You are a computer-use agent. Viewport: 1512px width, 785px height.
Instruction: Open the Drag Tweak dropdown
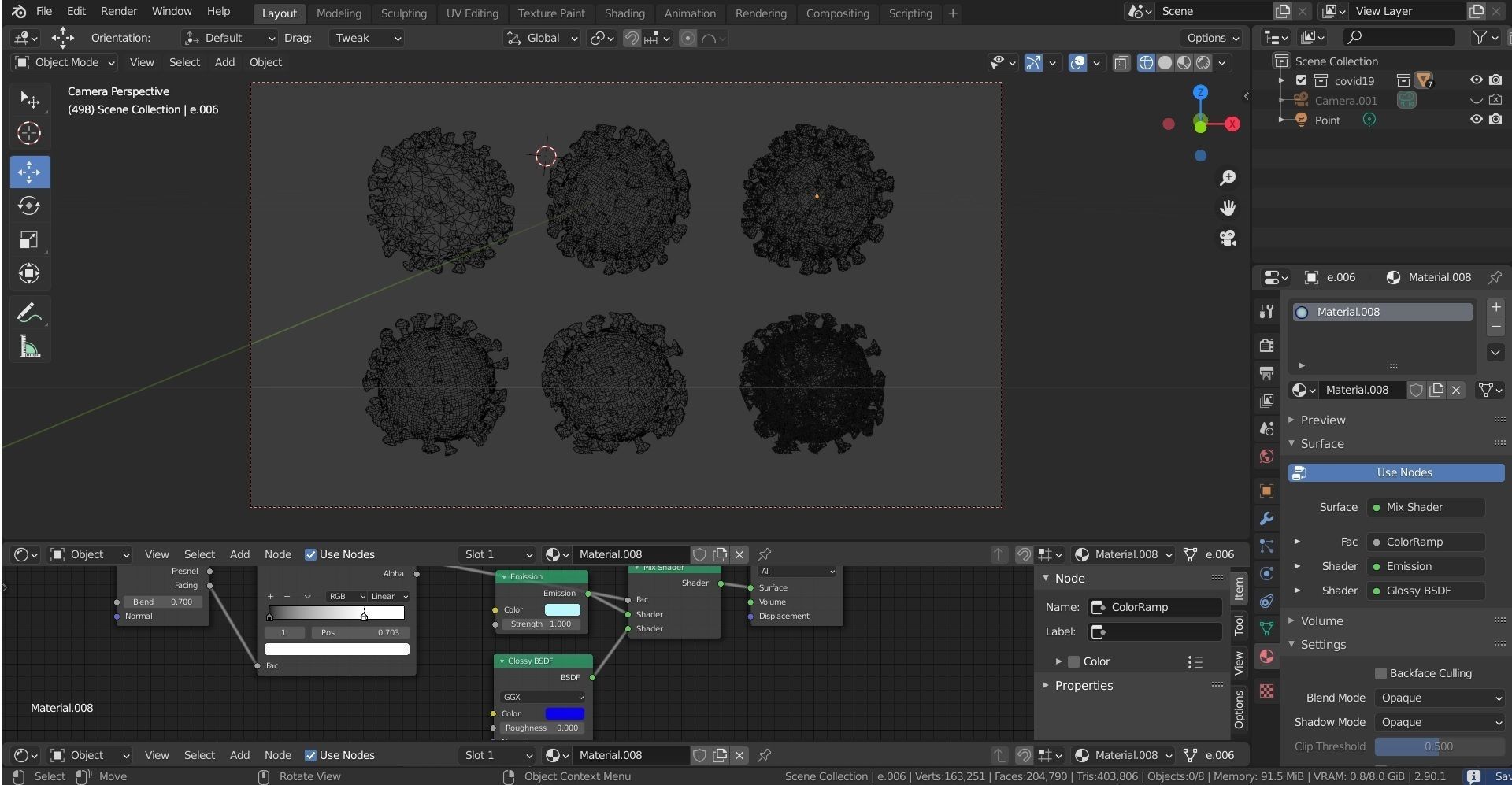coord(366,38)
